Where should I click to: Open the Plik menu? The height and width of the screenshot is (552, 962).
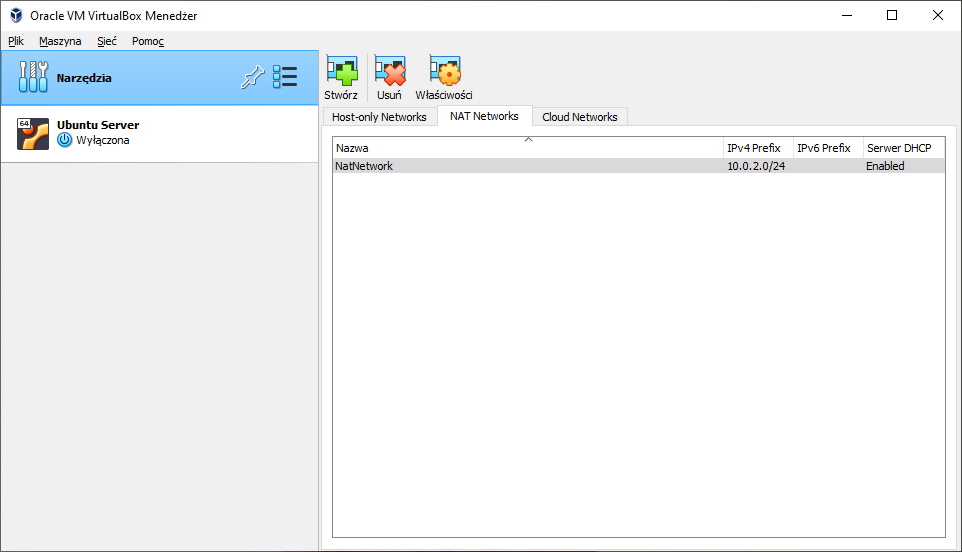click(x=16, y=41)
